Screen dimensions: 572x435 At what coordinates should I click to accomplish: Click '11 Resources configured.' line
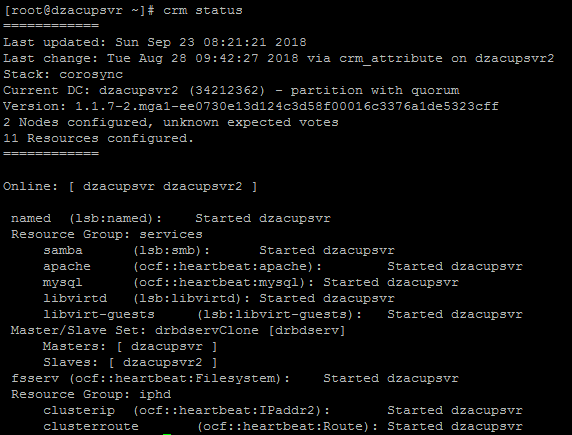(x=98, y=139)
